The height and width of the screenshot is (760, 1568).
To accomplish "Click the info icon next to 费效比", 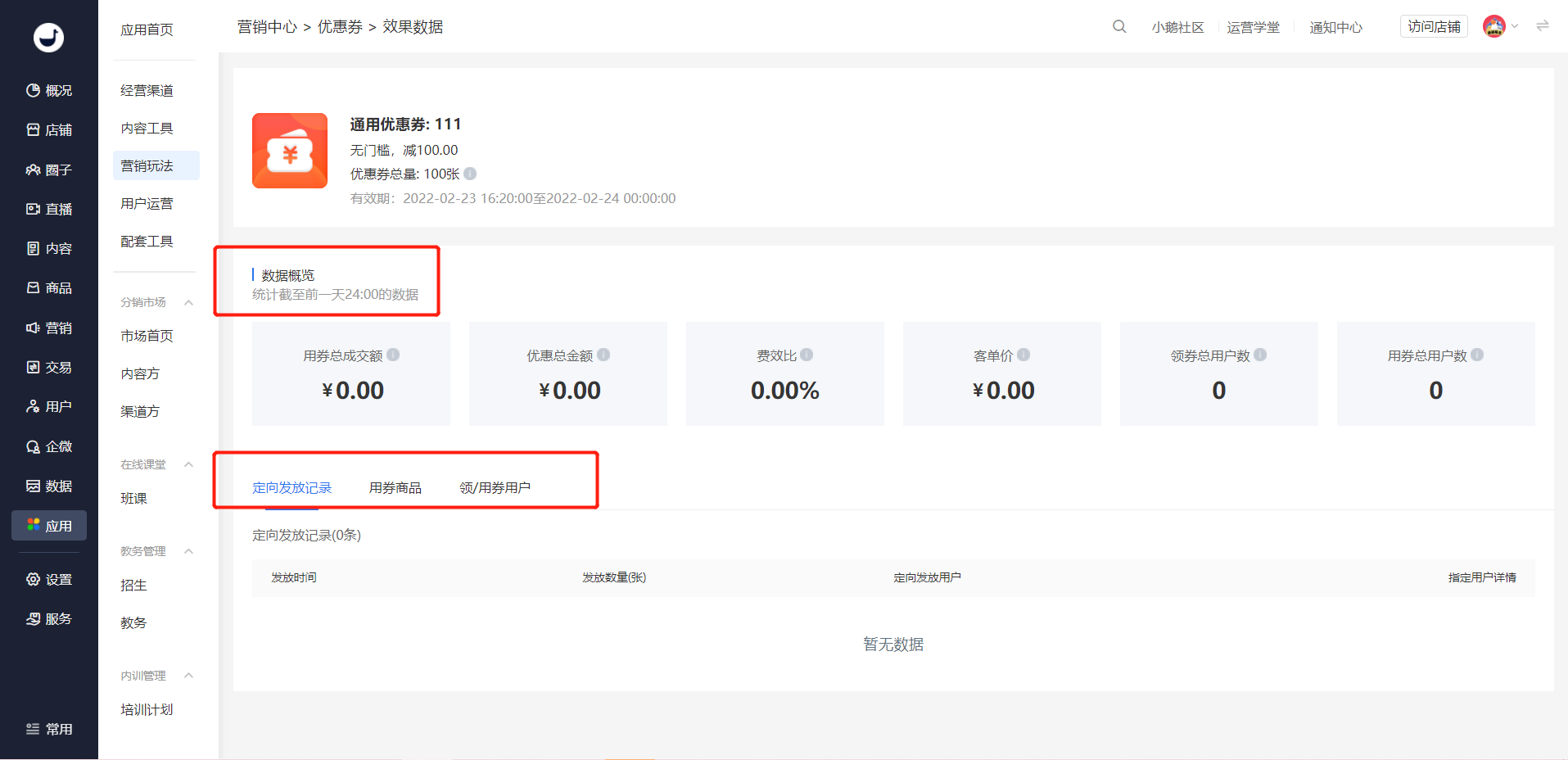I will [807, 355].
